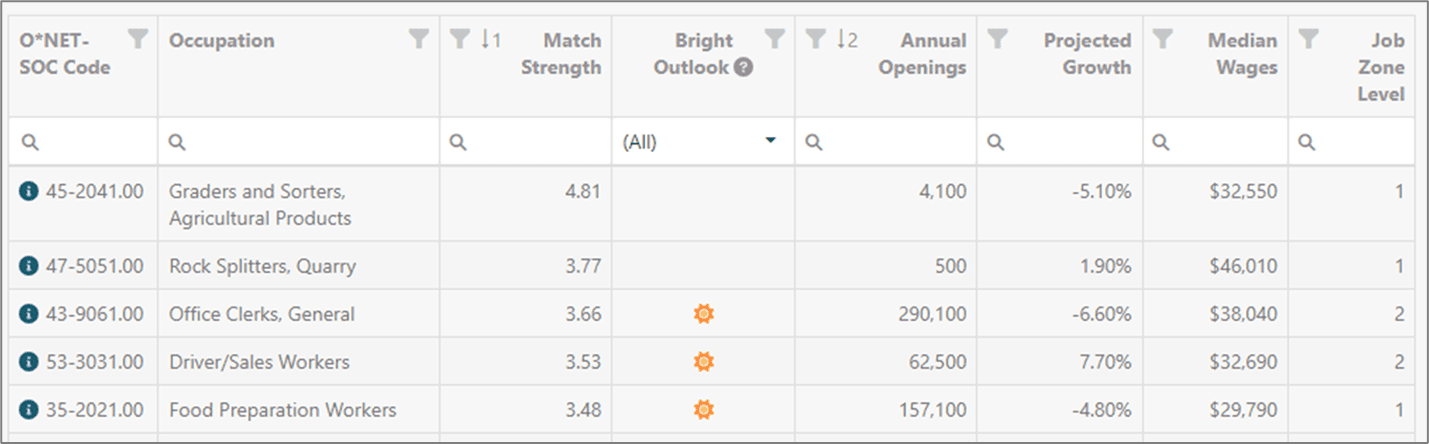Image resolution: width=1429 pixels, height=444 pixels.
Task: Open filter icon for Occupation column
Action: pos(419,39)
